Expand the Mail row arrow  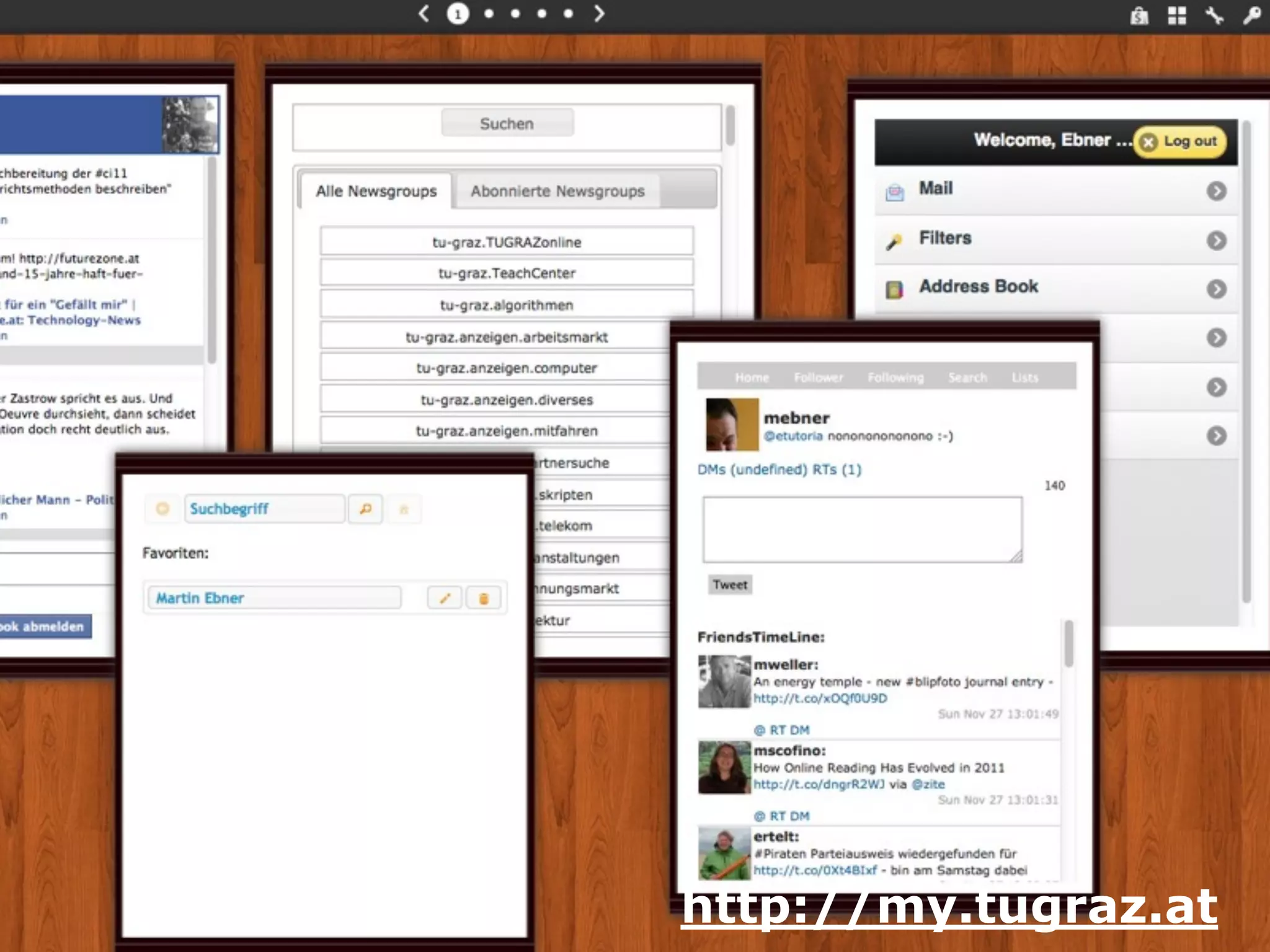pos(1216,191)
